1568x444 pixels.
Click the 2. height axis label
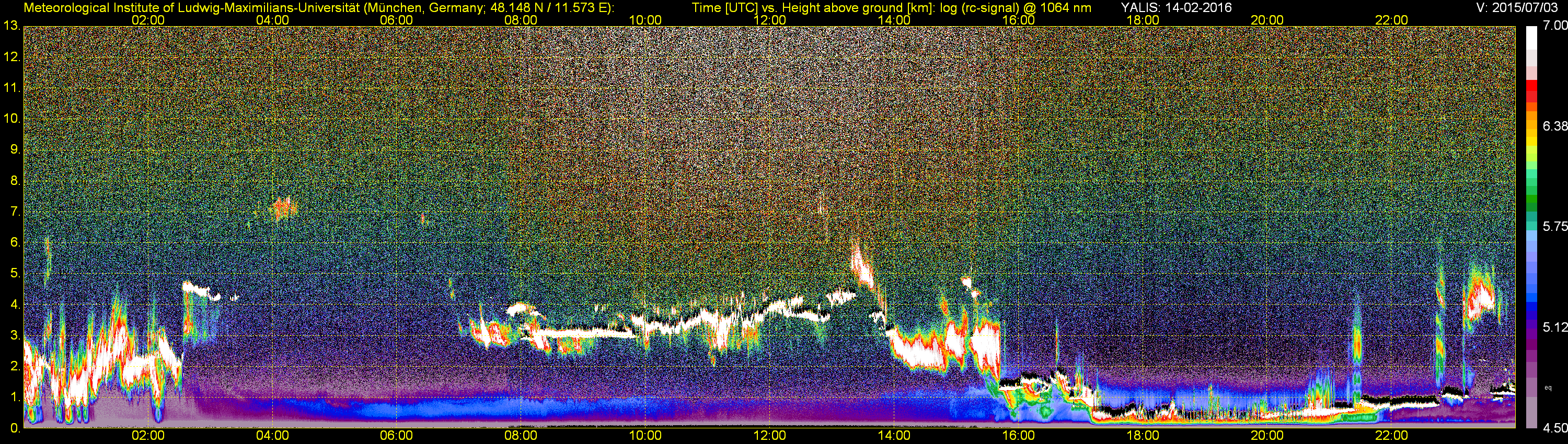tap(15, 366)
